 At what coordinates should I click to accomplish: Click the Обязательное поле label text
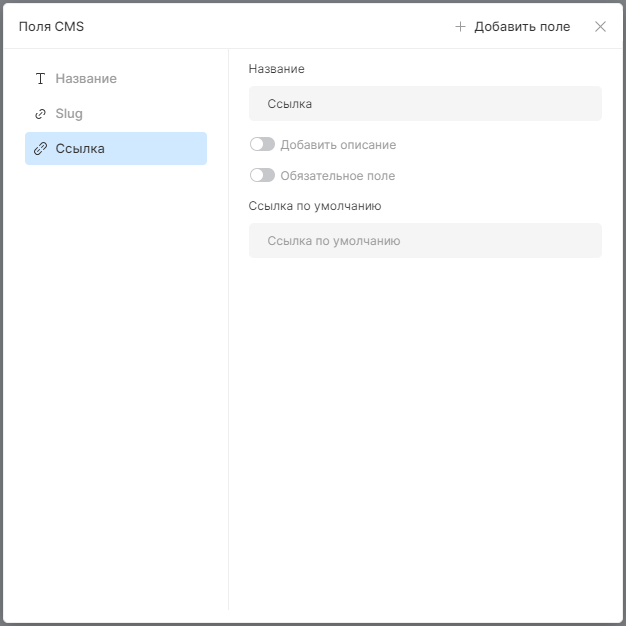click(338, 176)
